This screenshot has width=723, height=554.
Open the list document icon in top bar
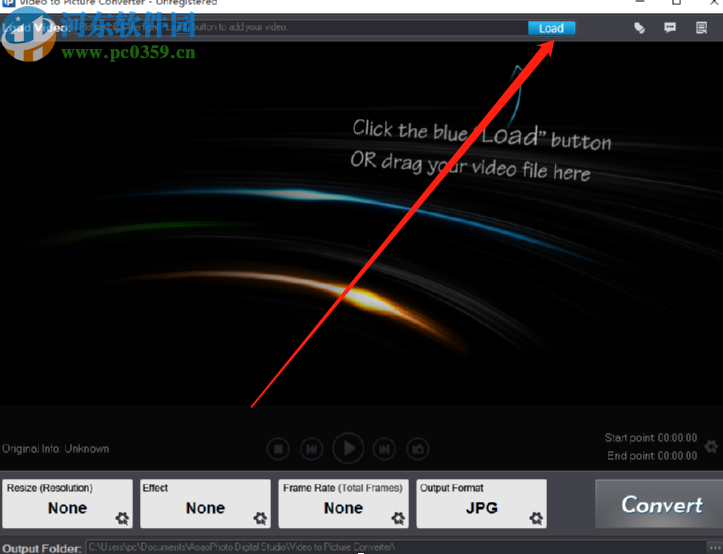point(701,28)
